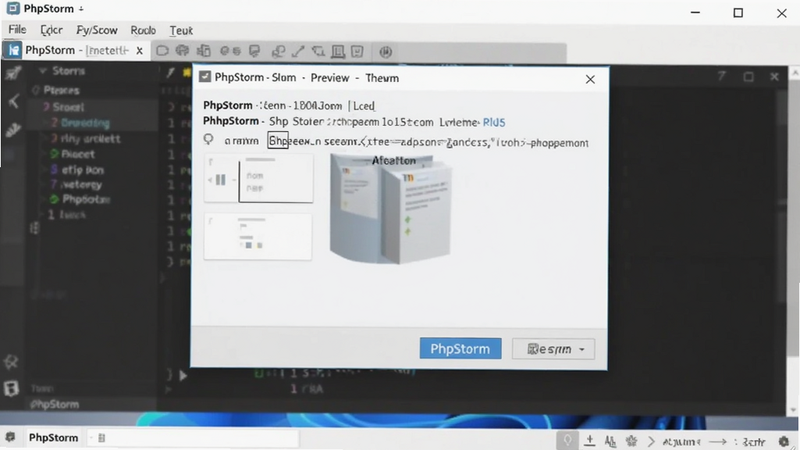This screenshot has width=800, height=450.
Task: Click the text-size icon in status bar
Action: [610, 441]
